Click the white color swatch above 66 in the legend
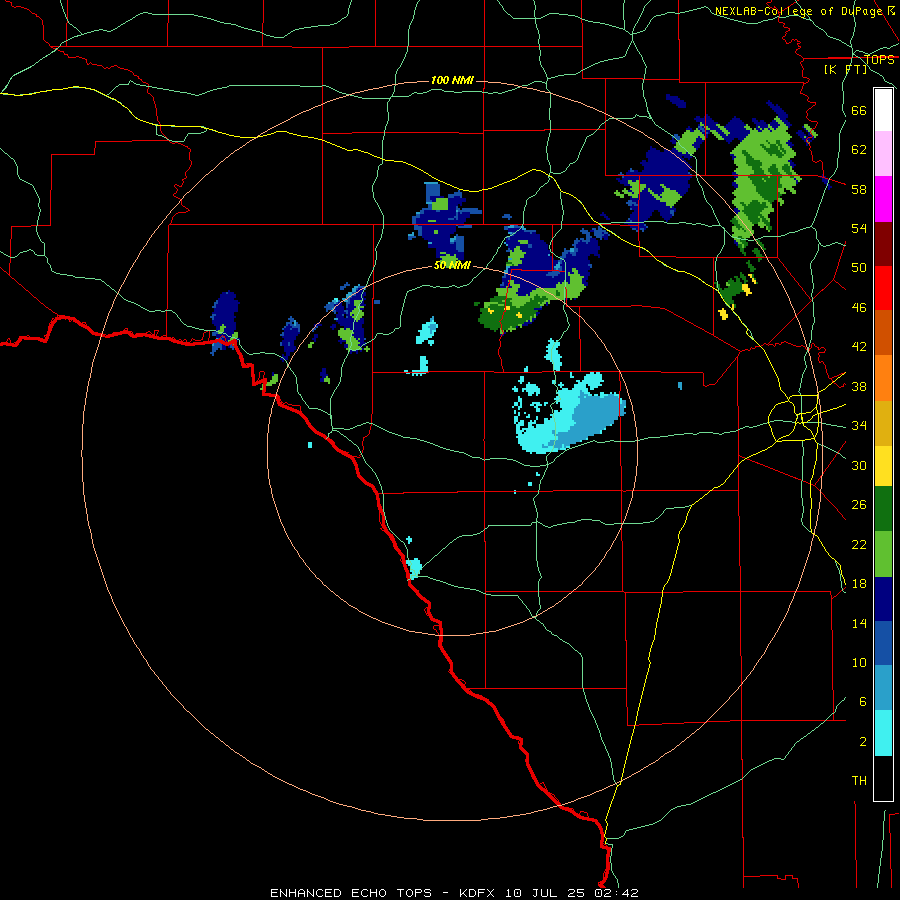The height and width of the screenshot is (900, 900). (x=883, y=110)
